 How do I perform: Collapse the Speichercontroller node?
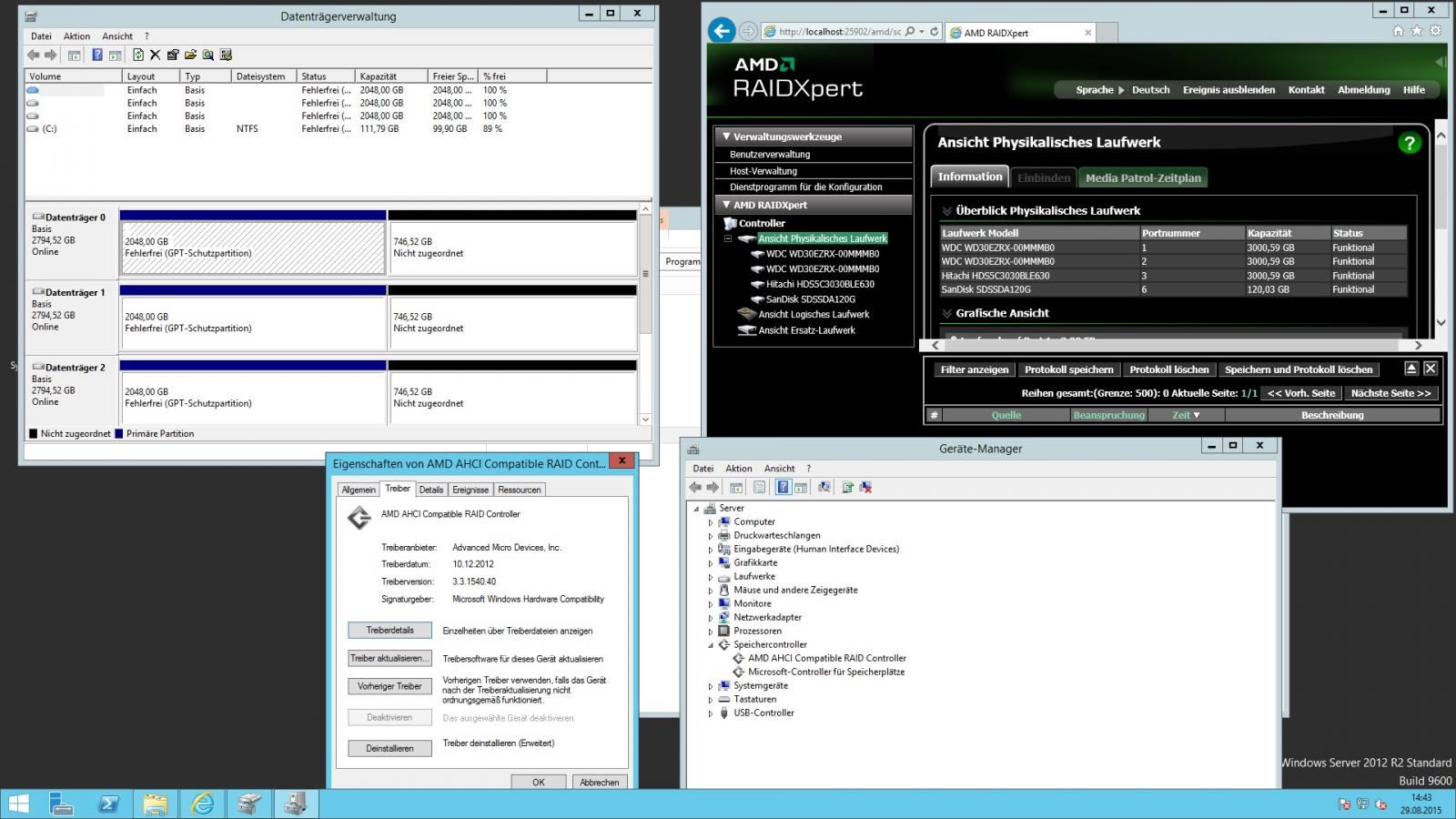[x=711, y=645]
